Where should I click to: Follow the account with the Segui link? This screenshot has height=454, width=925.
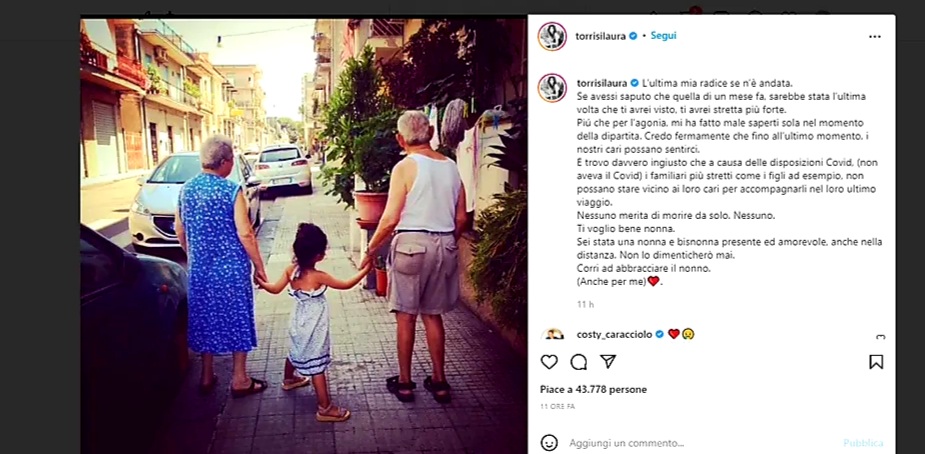[664, 35]
